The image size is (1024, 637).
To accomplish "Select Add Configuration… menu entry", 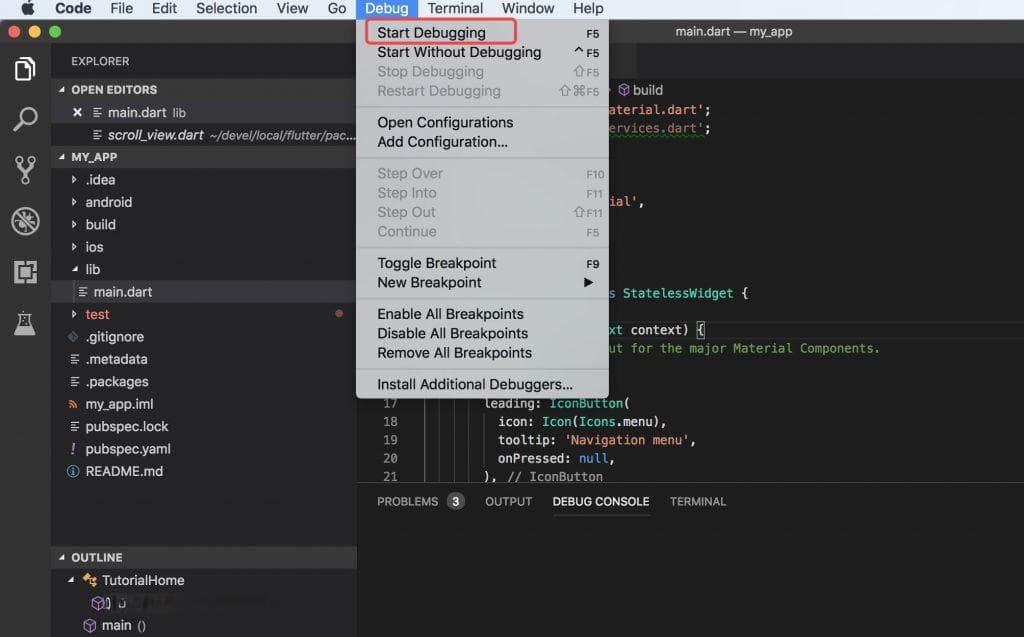I will [x=483, y=142].
